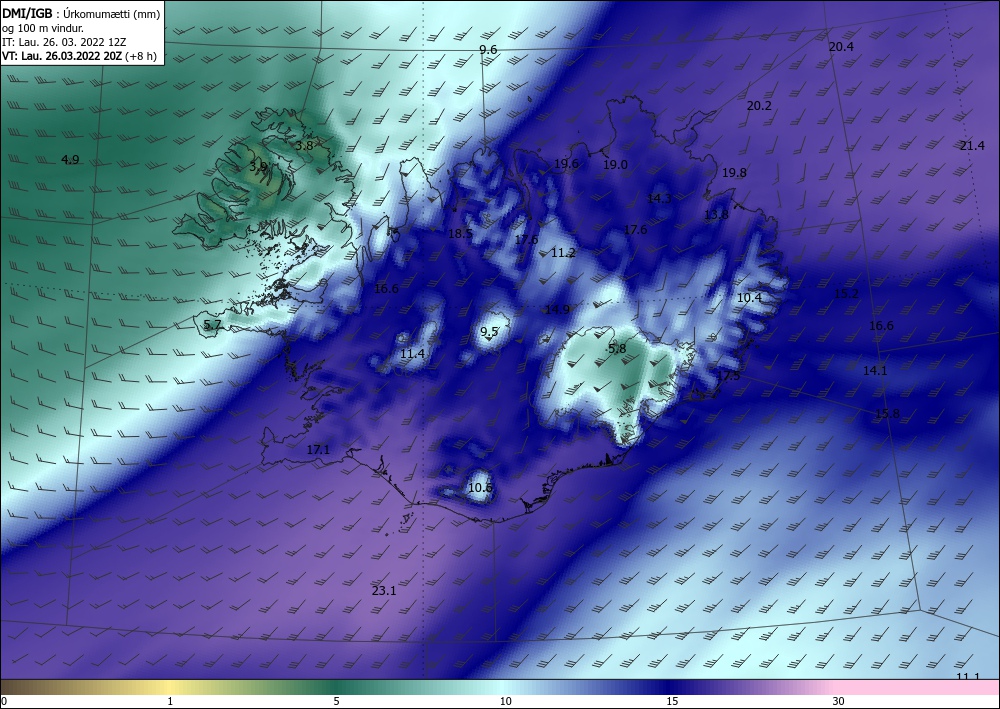Screen dimensions: 1000x709
Task: Click the color scale tick label 10
Action: (505, 701)
